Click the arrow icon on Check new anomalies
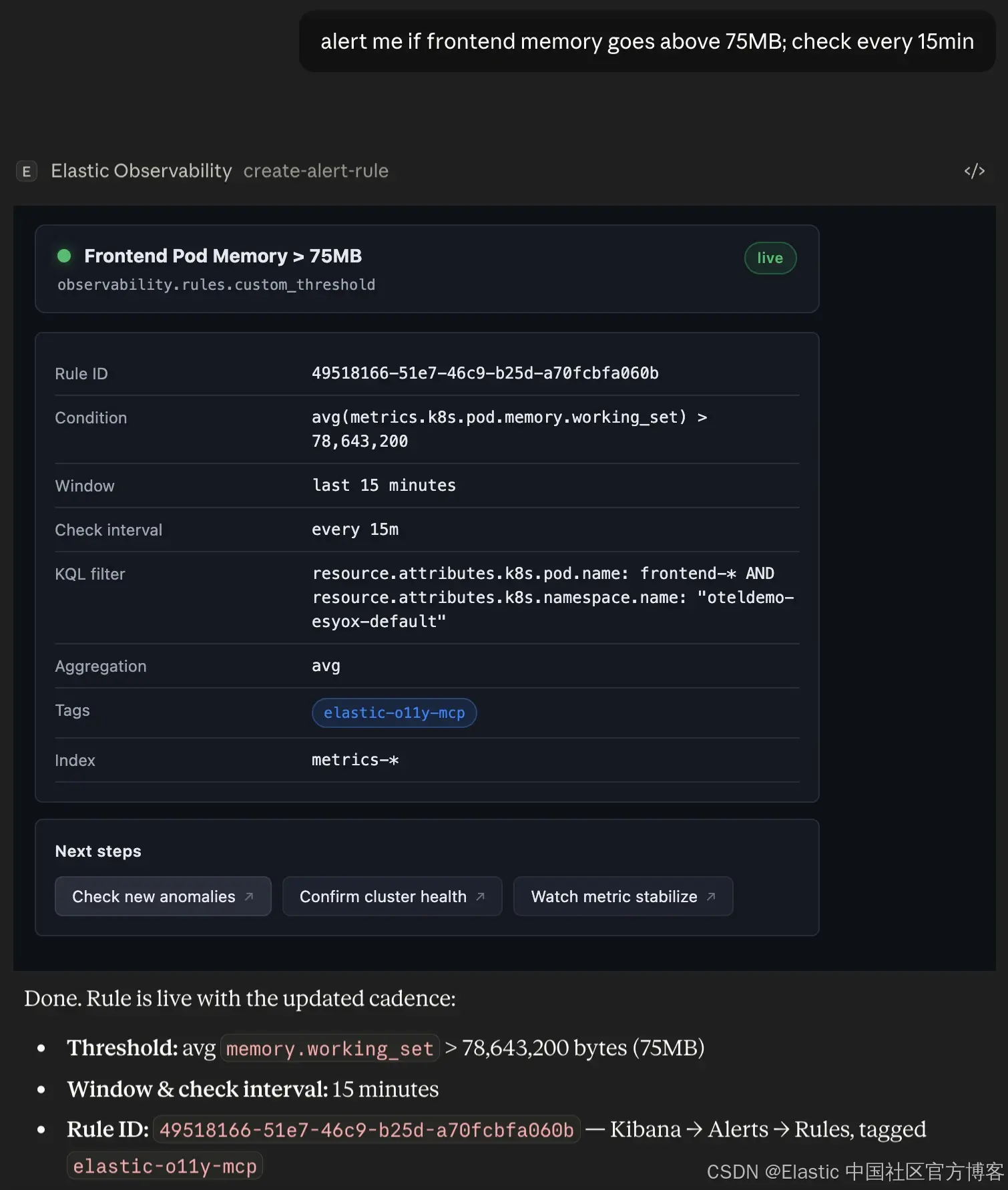1008x1190 pixels. click(249, 896)
